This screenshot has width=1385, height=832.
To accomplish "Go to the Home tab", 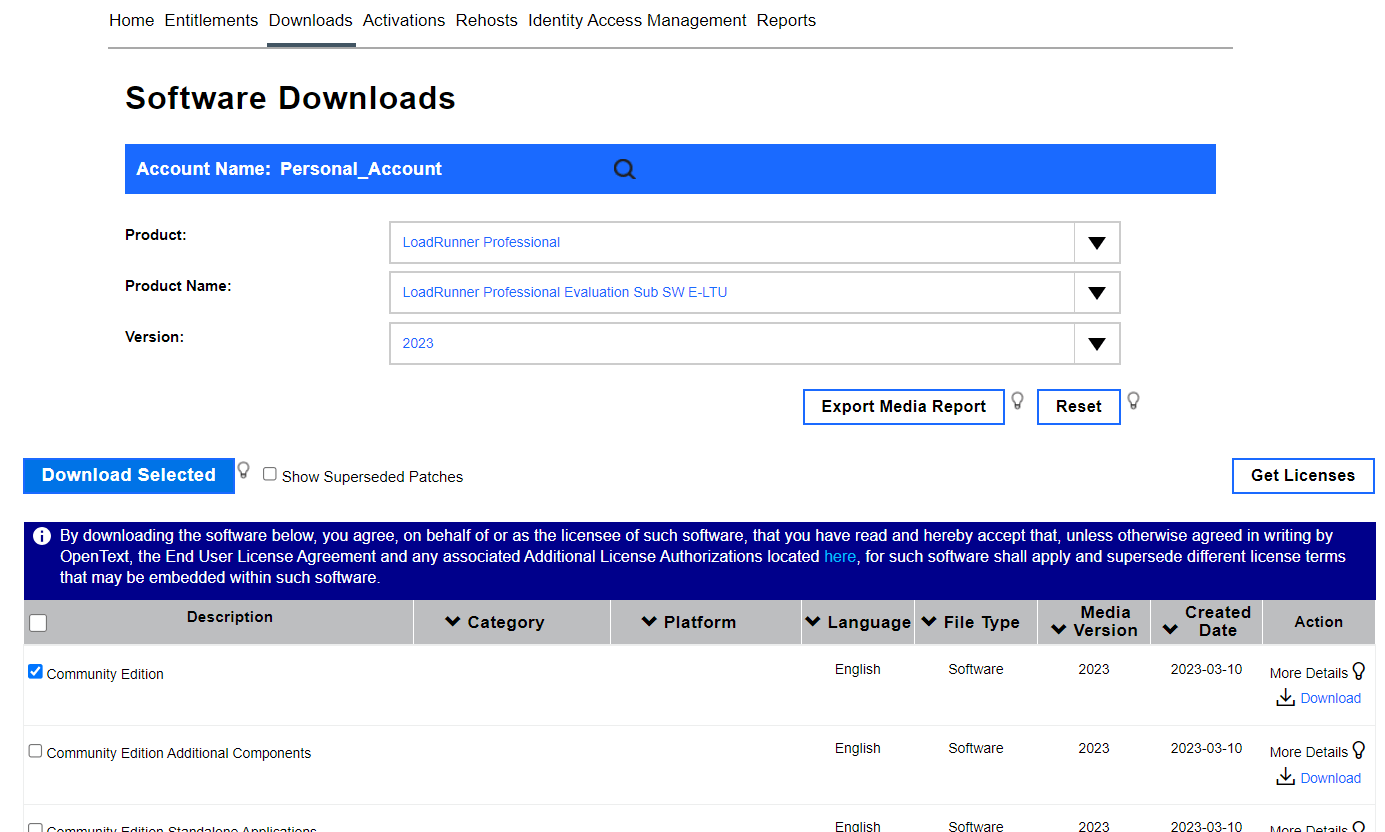I will point(132,20).
